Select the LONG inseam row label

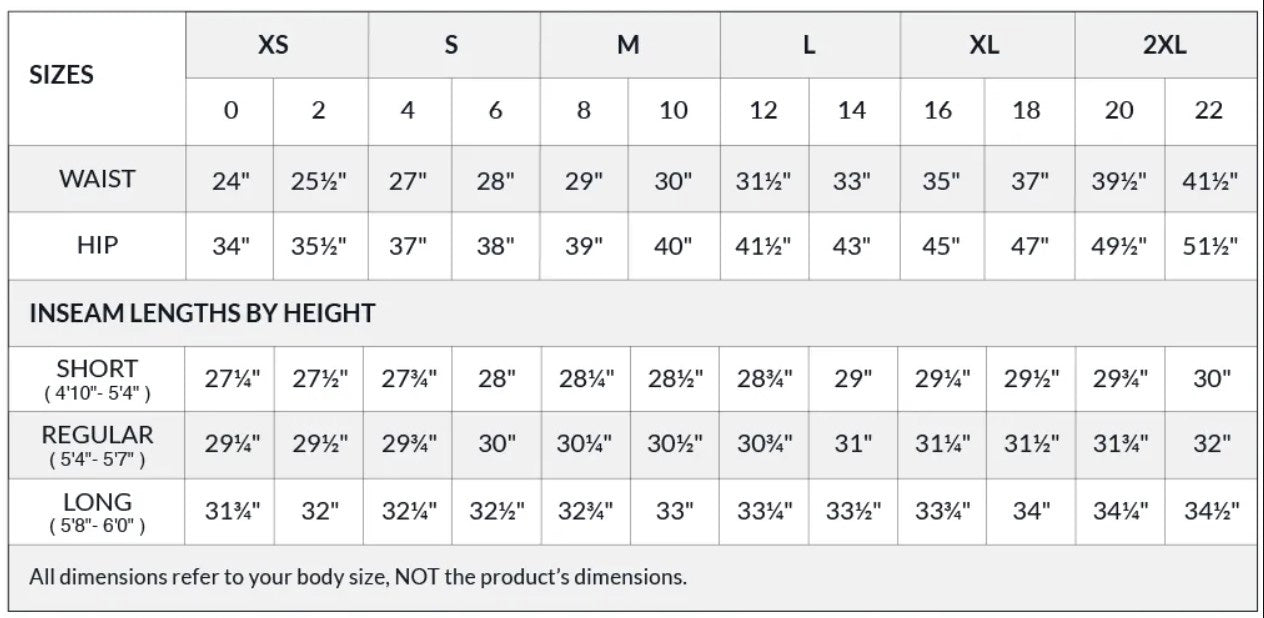point(97,510)
